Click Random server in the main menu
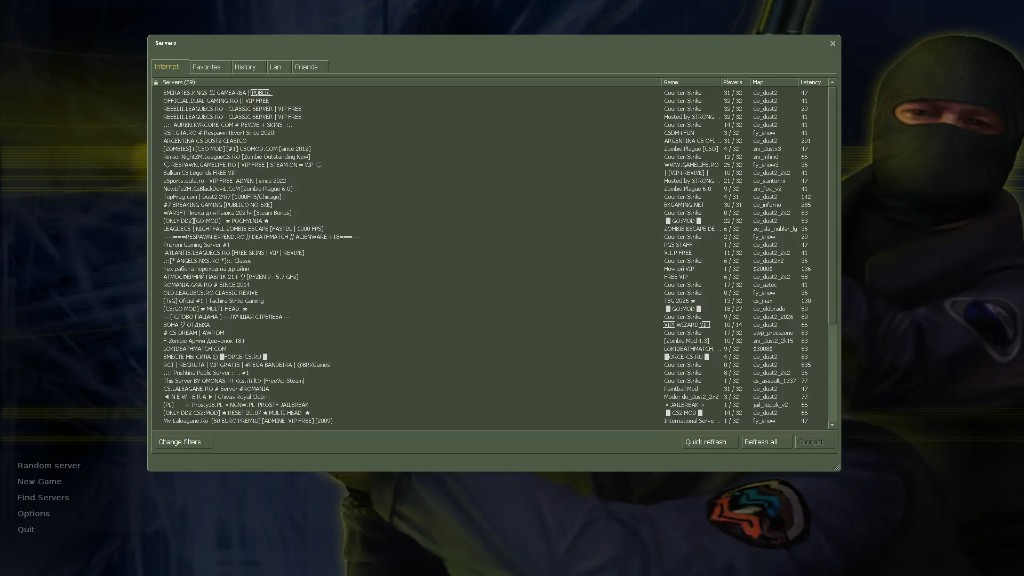The height and width of the screenshot is (576, 1024). coord(49,466)
